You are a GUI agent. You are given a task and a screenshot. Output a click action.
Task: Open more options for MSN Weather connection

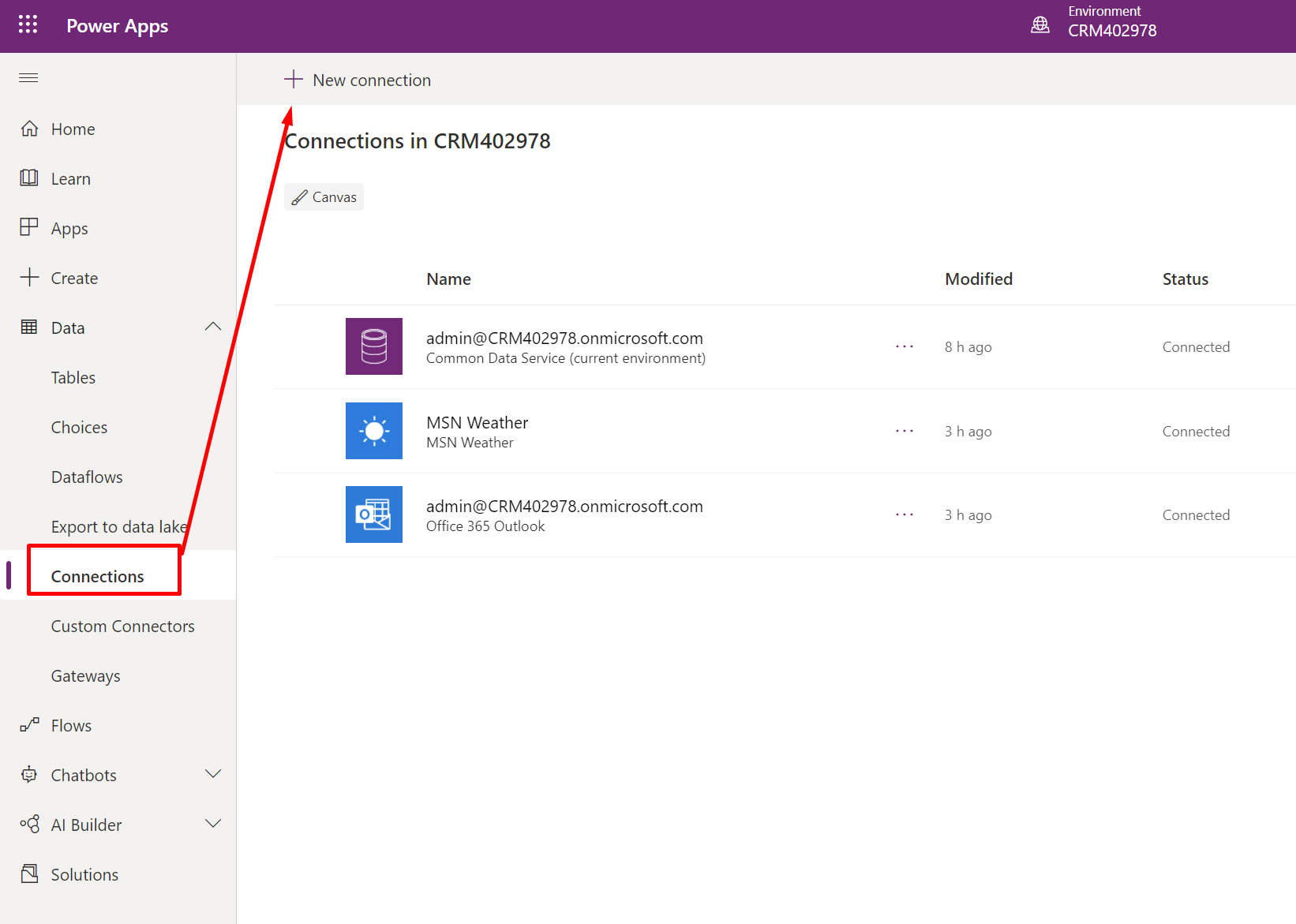tap(905, 431)
